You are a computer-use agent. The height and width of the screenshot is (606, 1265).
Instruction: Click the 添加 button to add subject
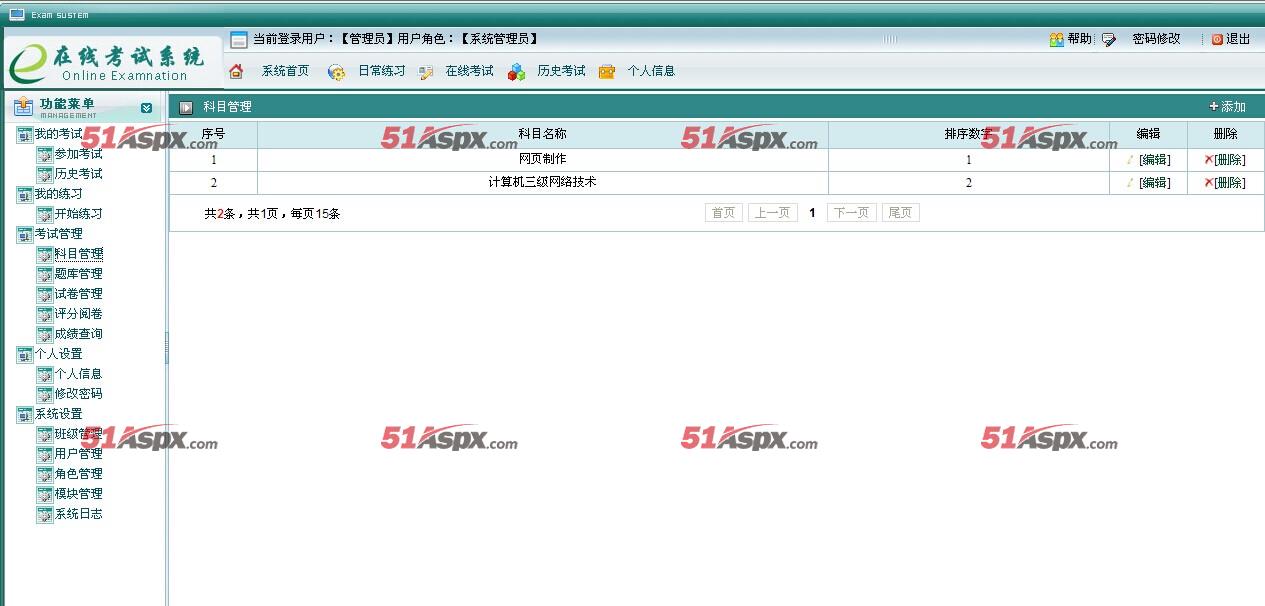[1227, 107]
